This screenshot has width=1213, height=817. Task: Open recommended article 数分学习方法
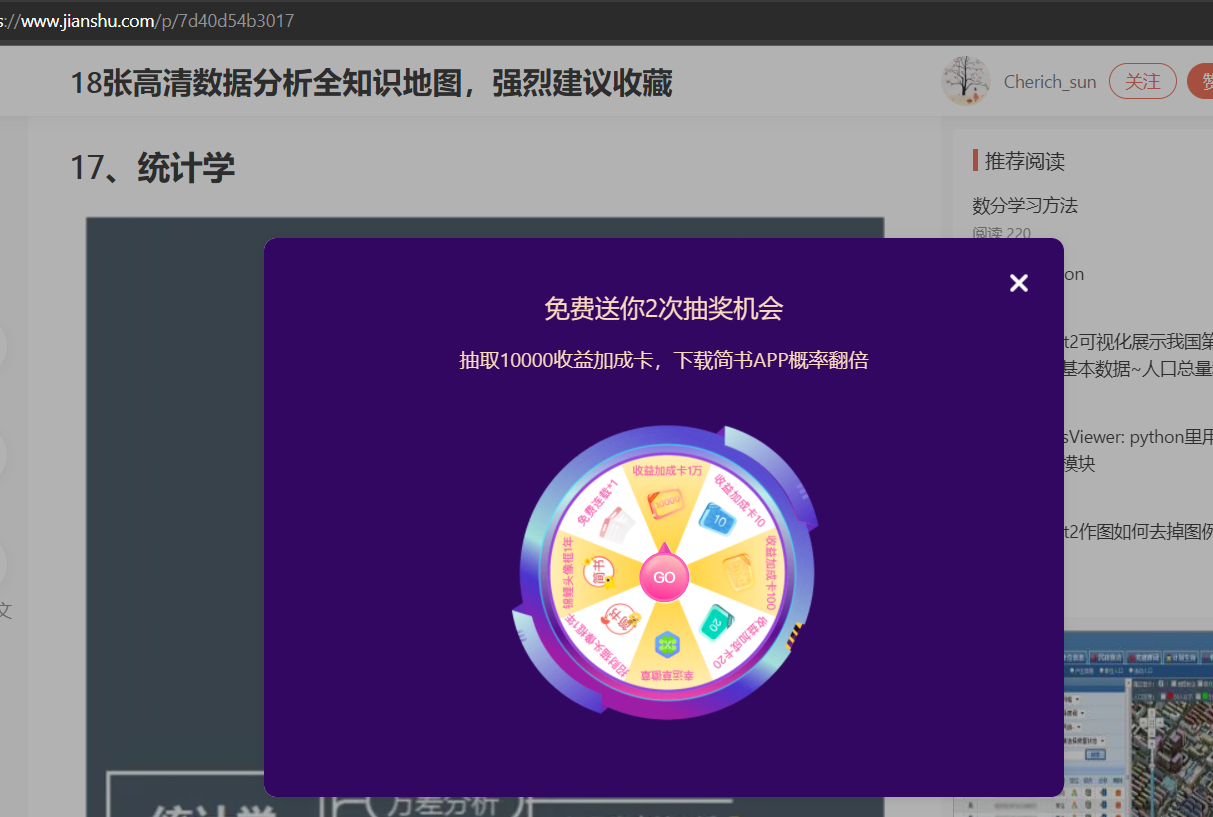[x=1025, y=206]
